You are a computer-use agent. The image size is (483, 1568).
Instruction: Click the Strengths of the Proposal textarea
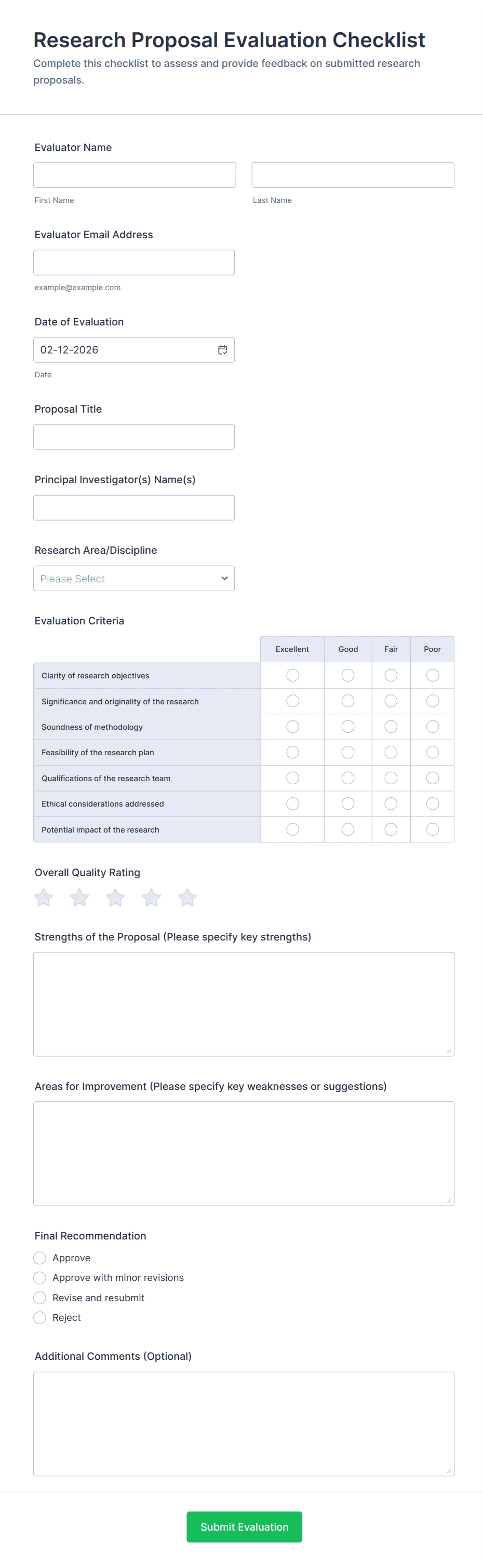pos(244,1003)
